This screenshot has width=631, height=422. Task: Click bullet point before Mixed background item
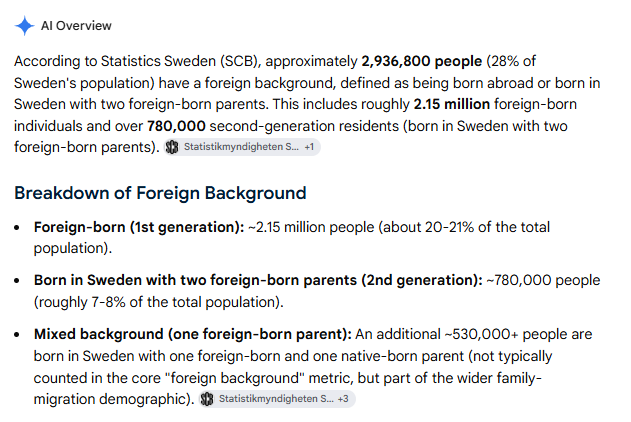coord(16,335)
